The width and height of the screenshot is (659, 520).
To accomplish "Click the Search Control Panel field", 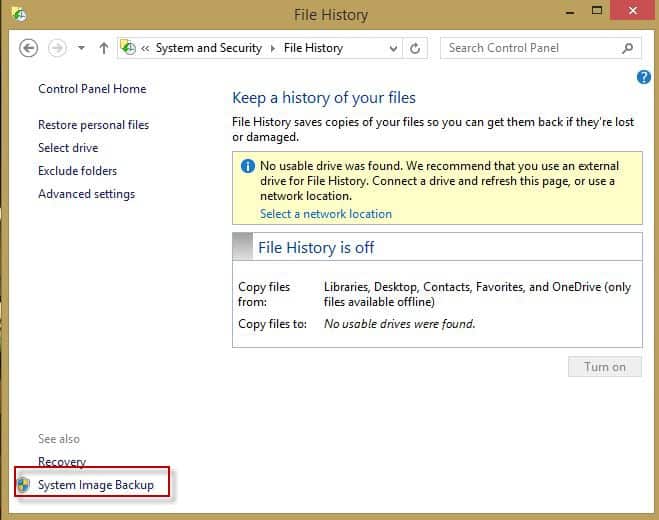I will tap(540, 48).
